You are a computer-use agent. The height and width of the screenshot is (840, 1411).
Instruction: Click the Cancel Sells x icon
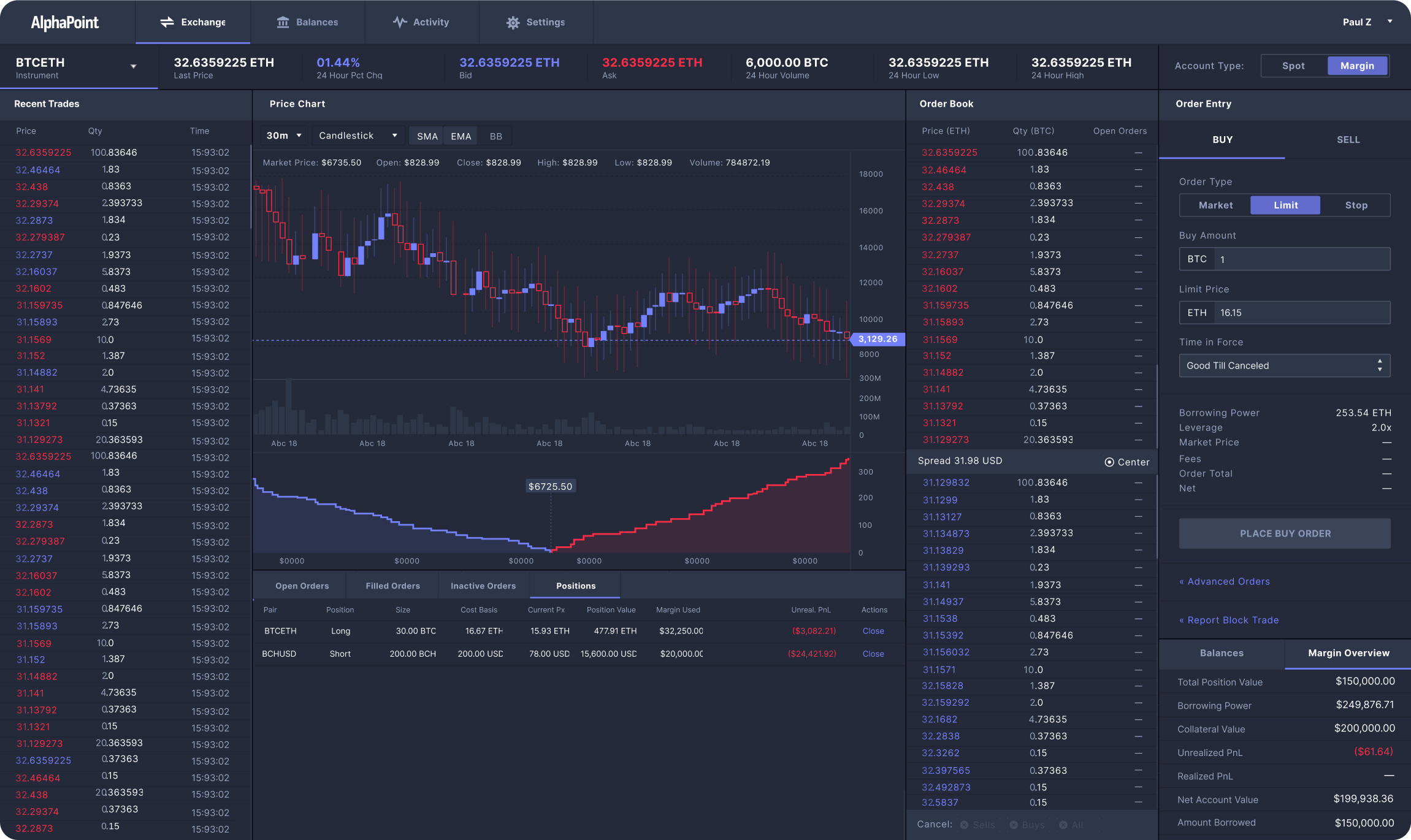click(964, 825)
